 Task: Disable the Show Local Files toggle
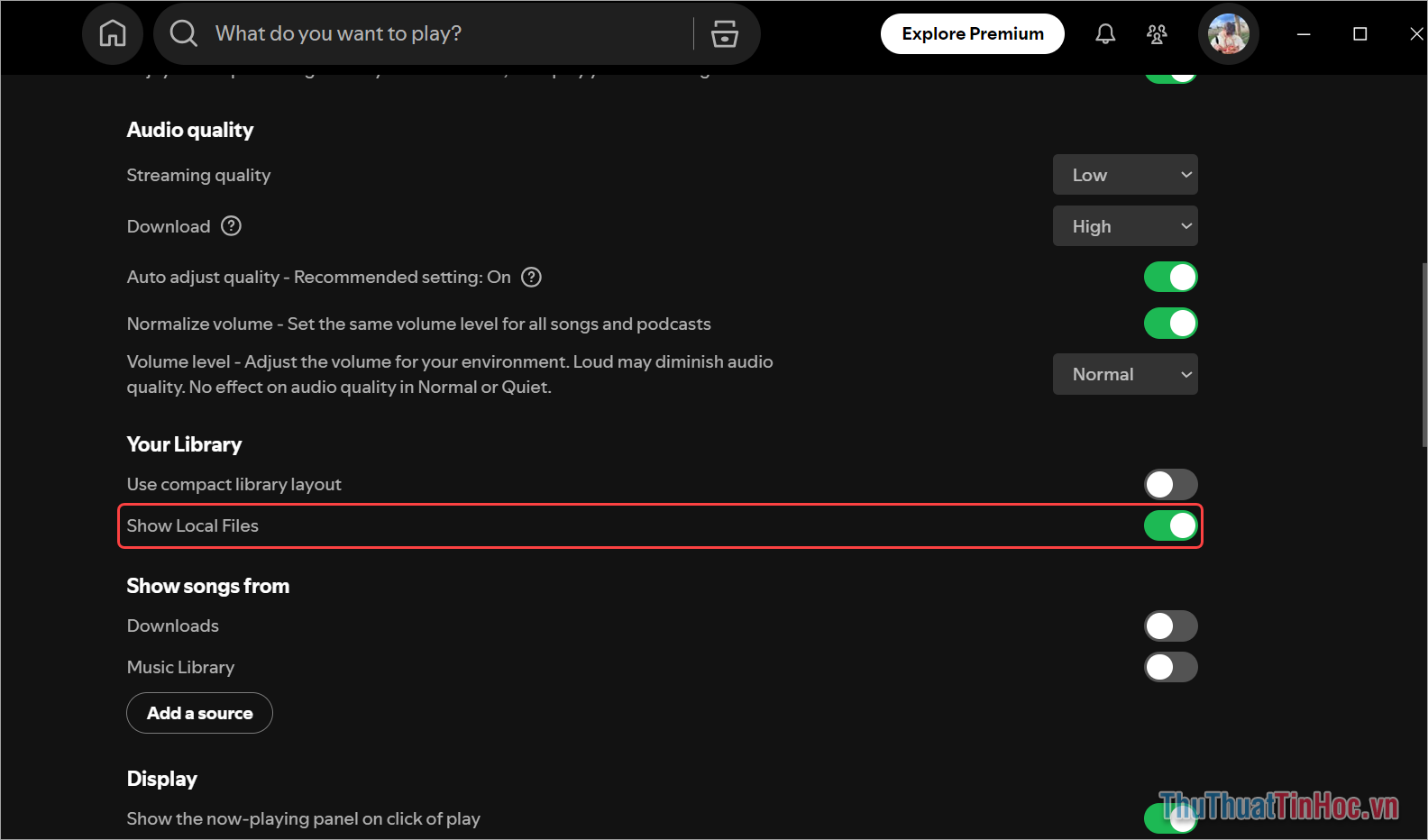tap(1170, 525)
